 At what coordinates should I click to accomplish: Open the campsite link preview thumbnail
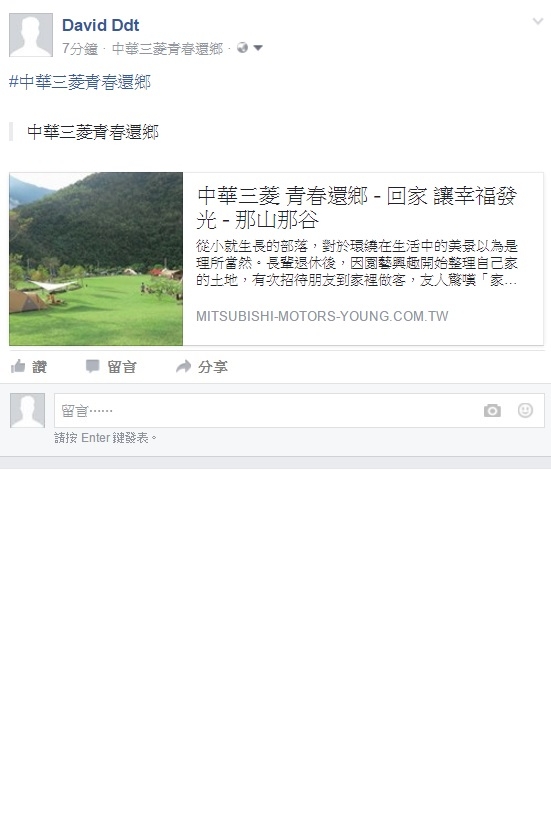point(96,259)
